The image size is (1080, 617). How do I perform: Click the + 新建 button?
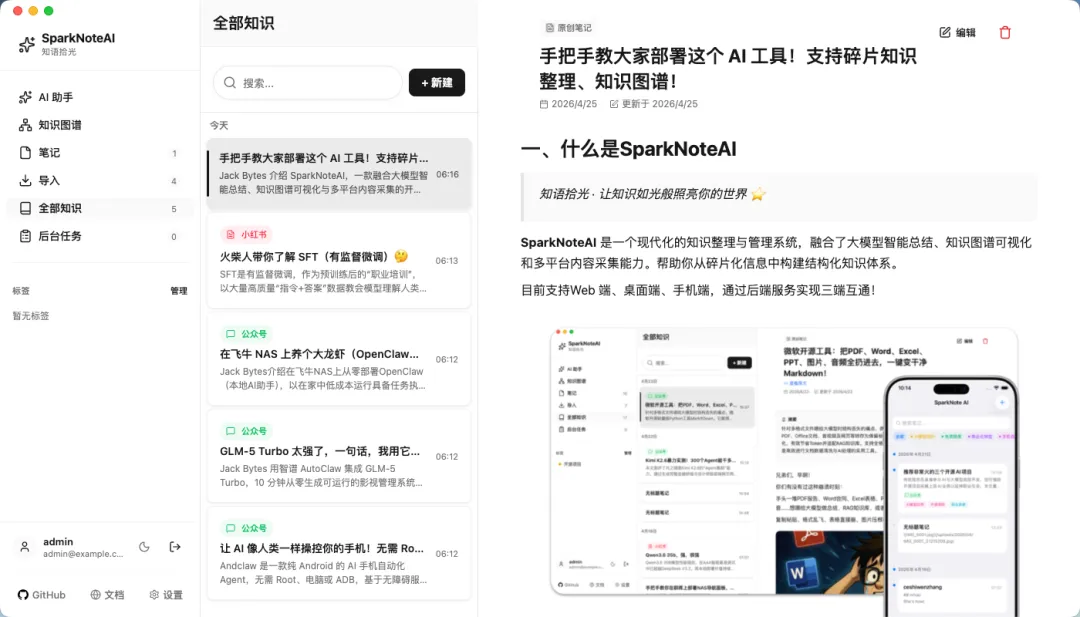(437, 83)
